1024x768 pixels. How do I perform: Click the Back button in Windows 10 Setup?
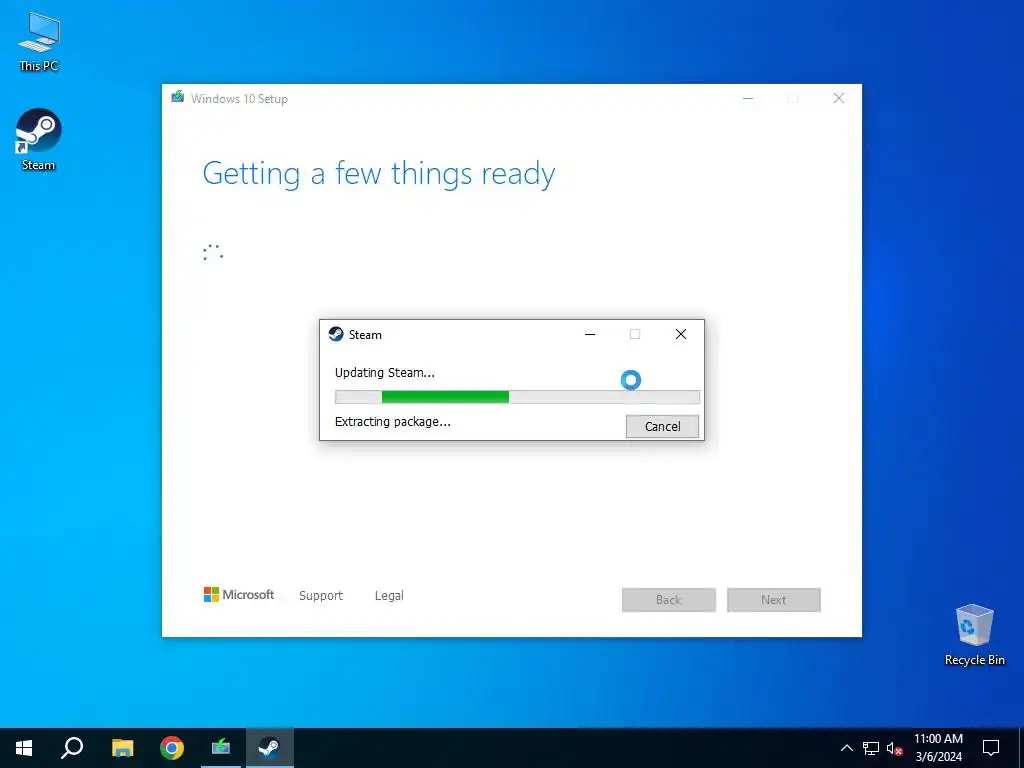pyautogui.click(x=669, y=600)
